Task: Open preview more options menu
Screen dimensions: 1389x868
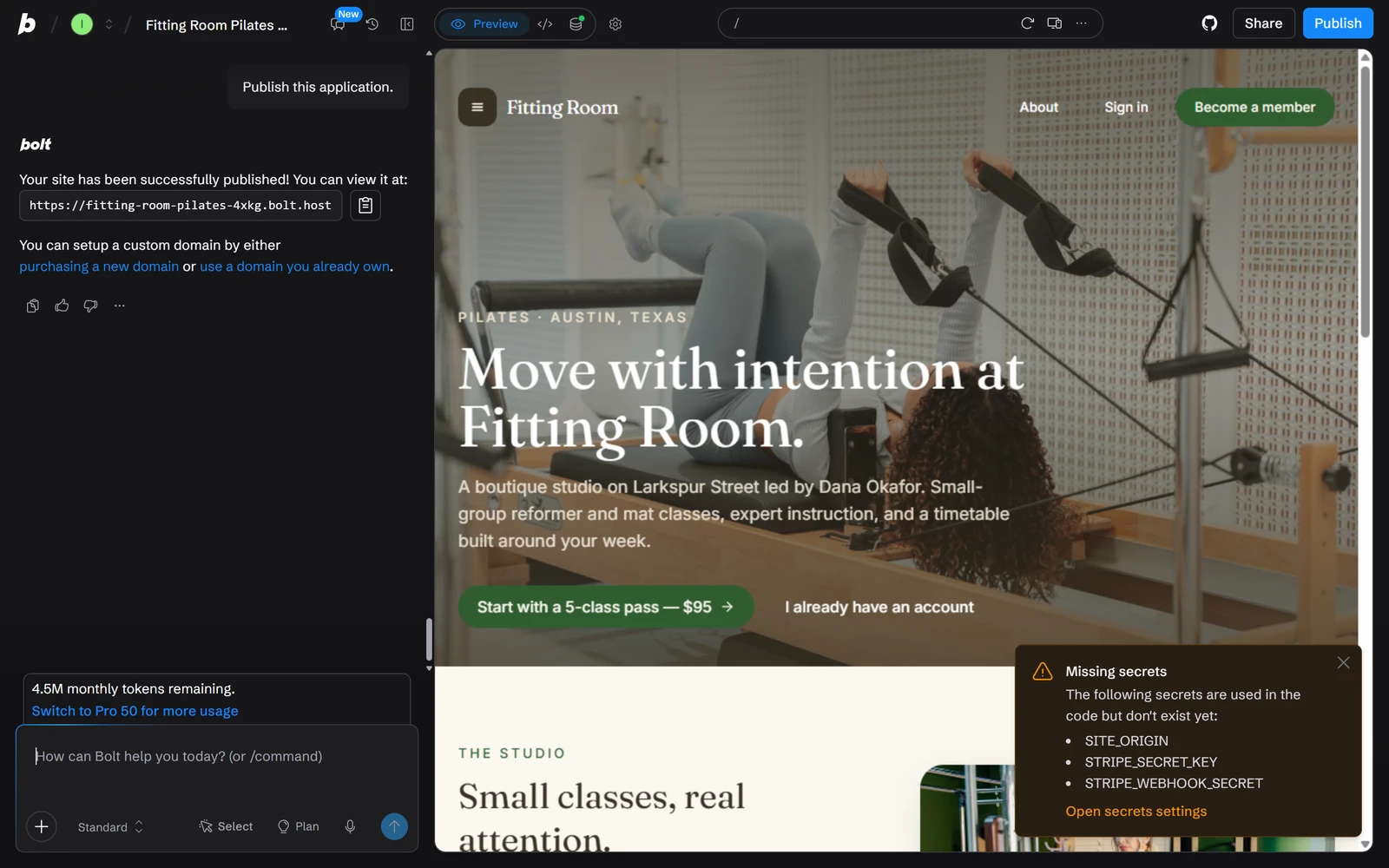Action: (x=1081, y=23)
